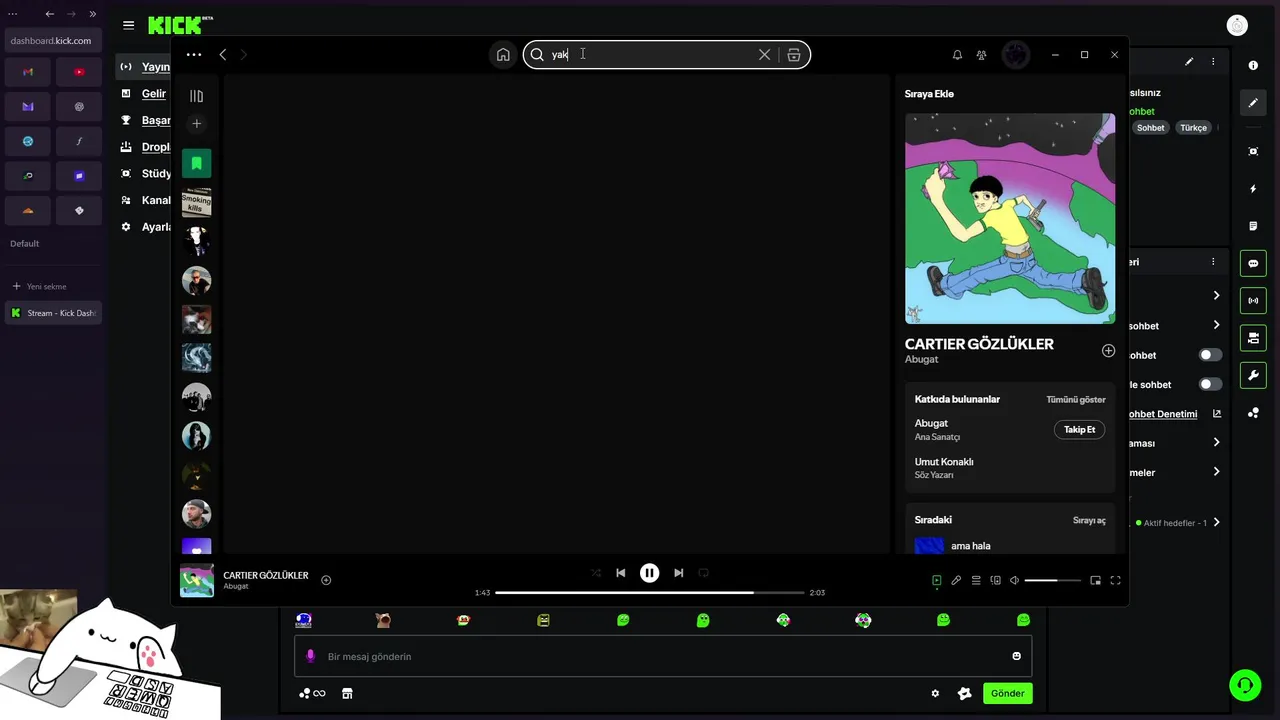Open the emoji picker in chat input
Image resolution: width=1280 pixels, height=720 pixels.
coord(1016,657)
